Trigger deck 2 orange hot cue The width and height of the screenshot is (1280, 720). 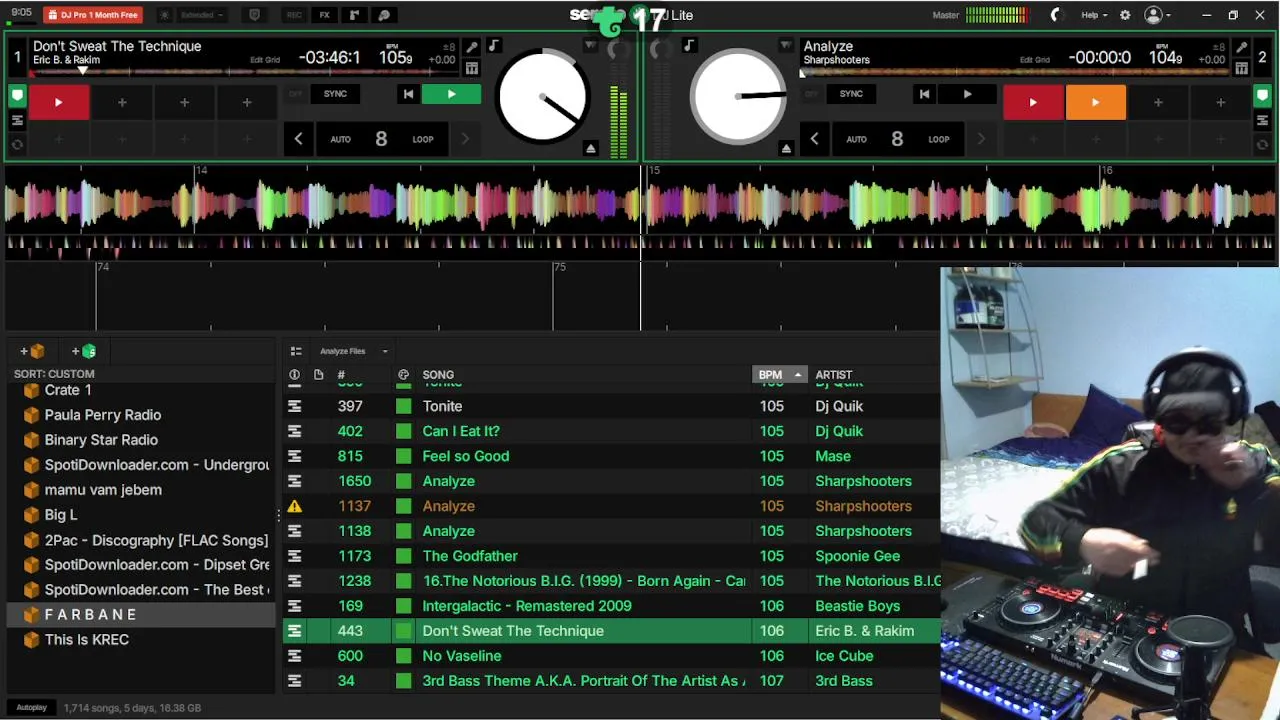point(1095,102)
